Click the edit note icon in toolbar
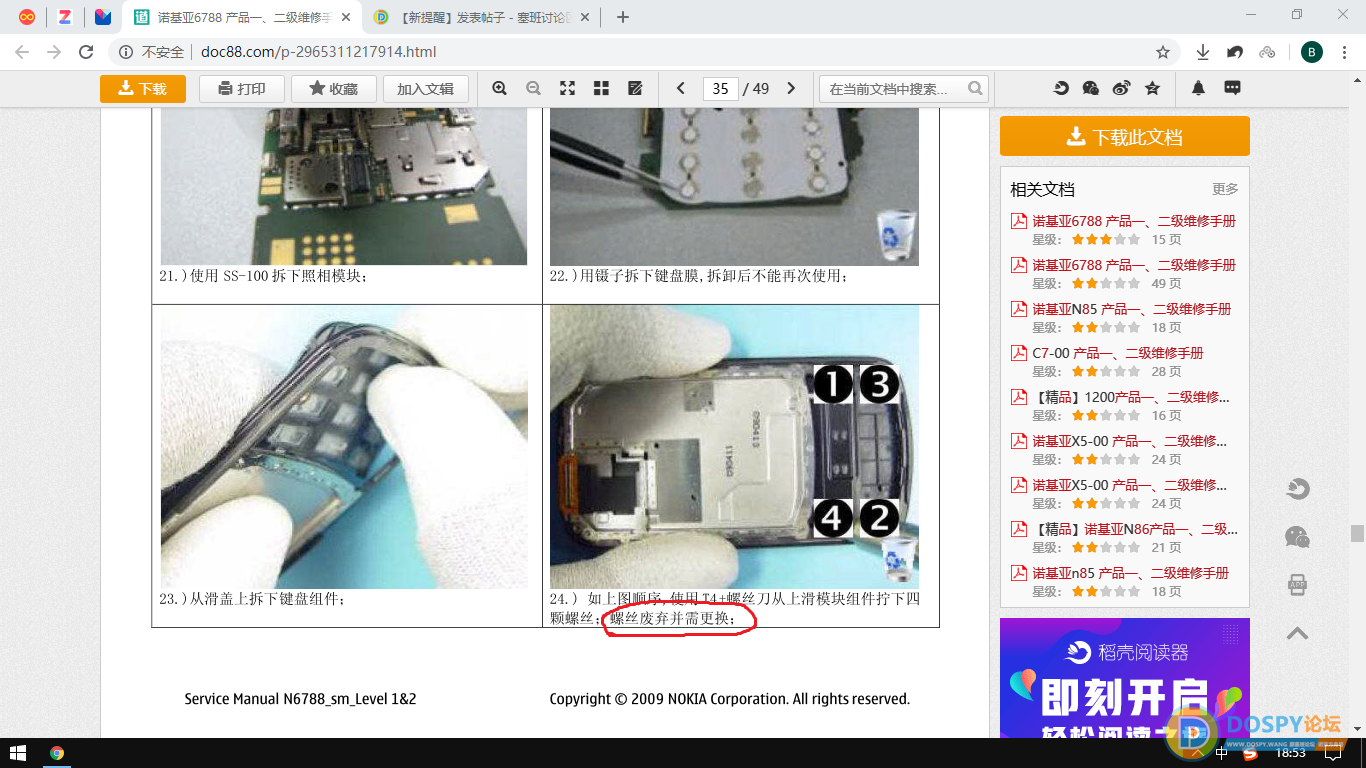The height and width of the screenshot is (768, 1366). coord(635,88)
